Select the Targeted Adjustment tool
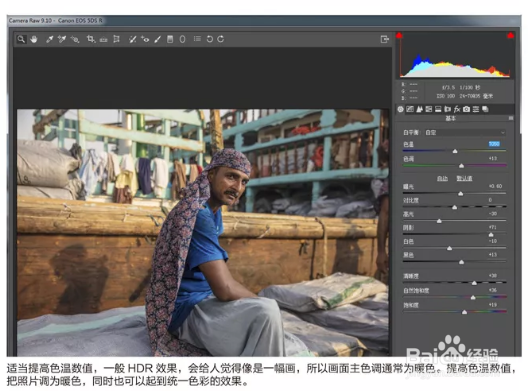The image size is (530, 391). coord(75,39)
